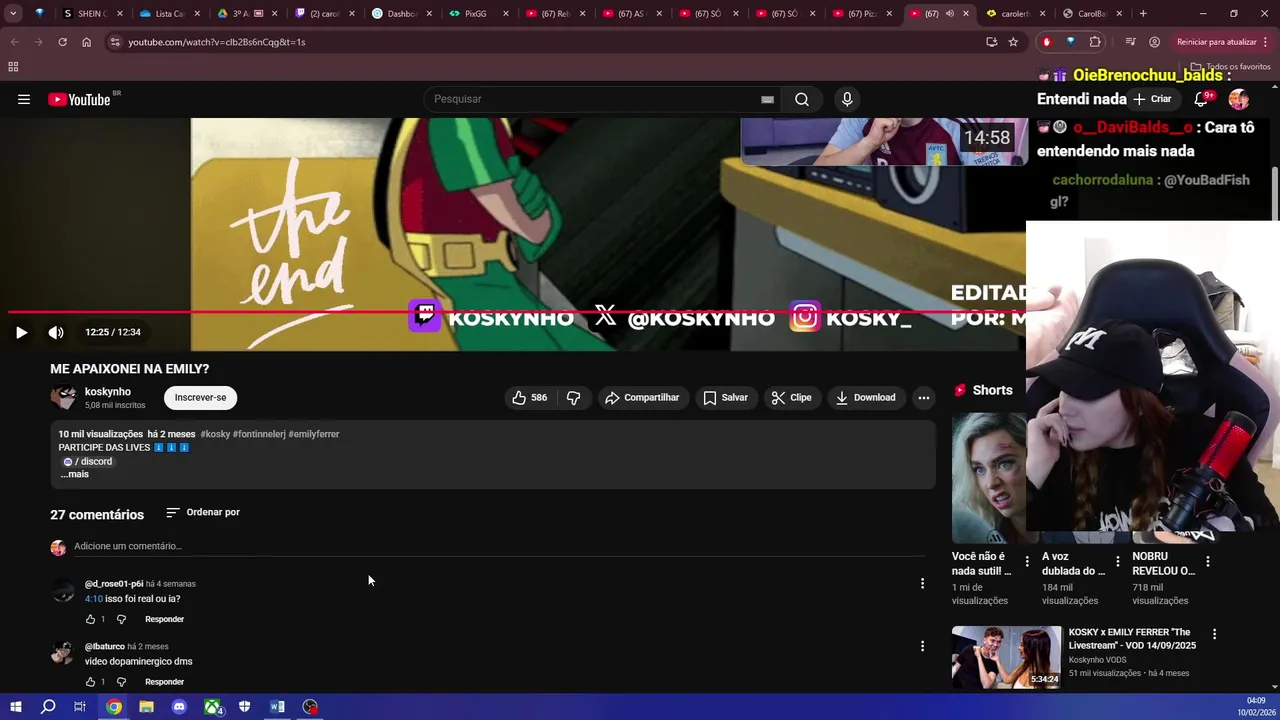Open the YouTube guide hamburger menu
The width and height of the screenshot is (1280, 720).
(24, 99)
